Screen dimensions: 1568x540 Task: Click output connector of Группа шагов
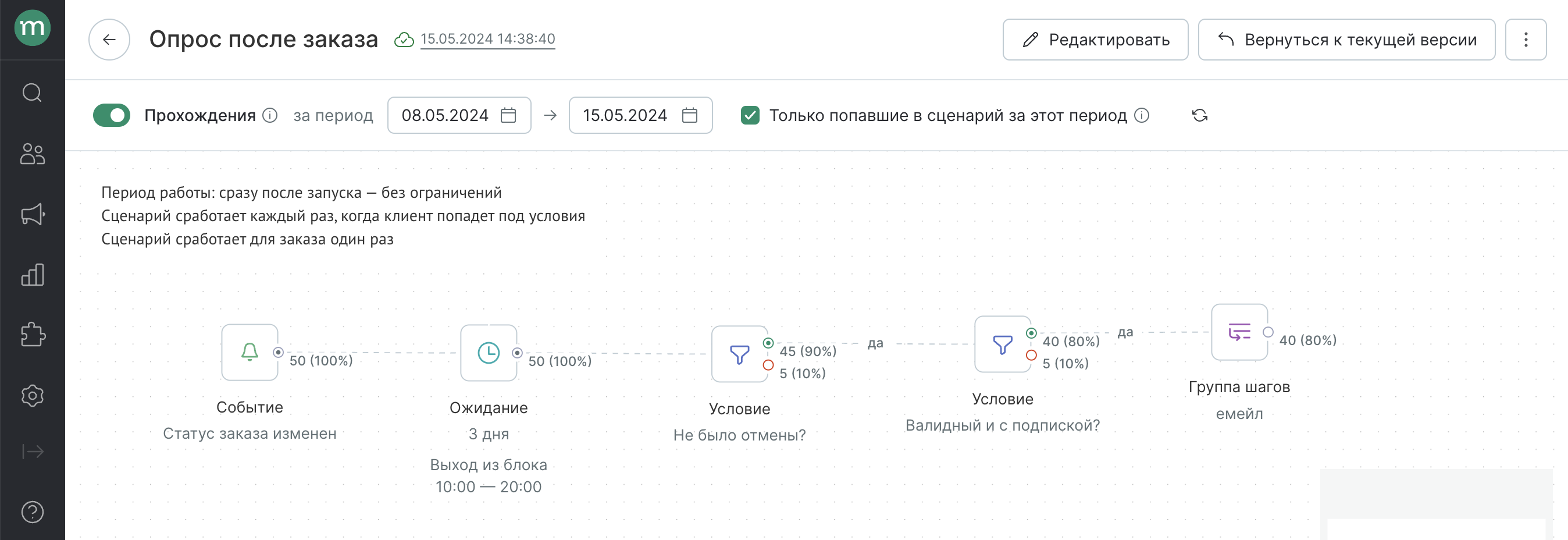[1268, 332]
